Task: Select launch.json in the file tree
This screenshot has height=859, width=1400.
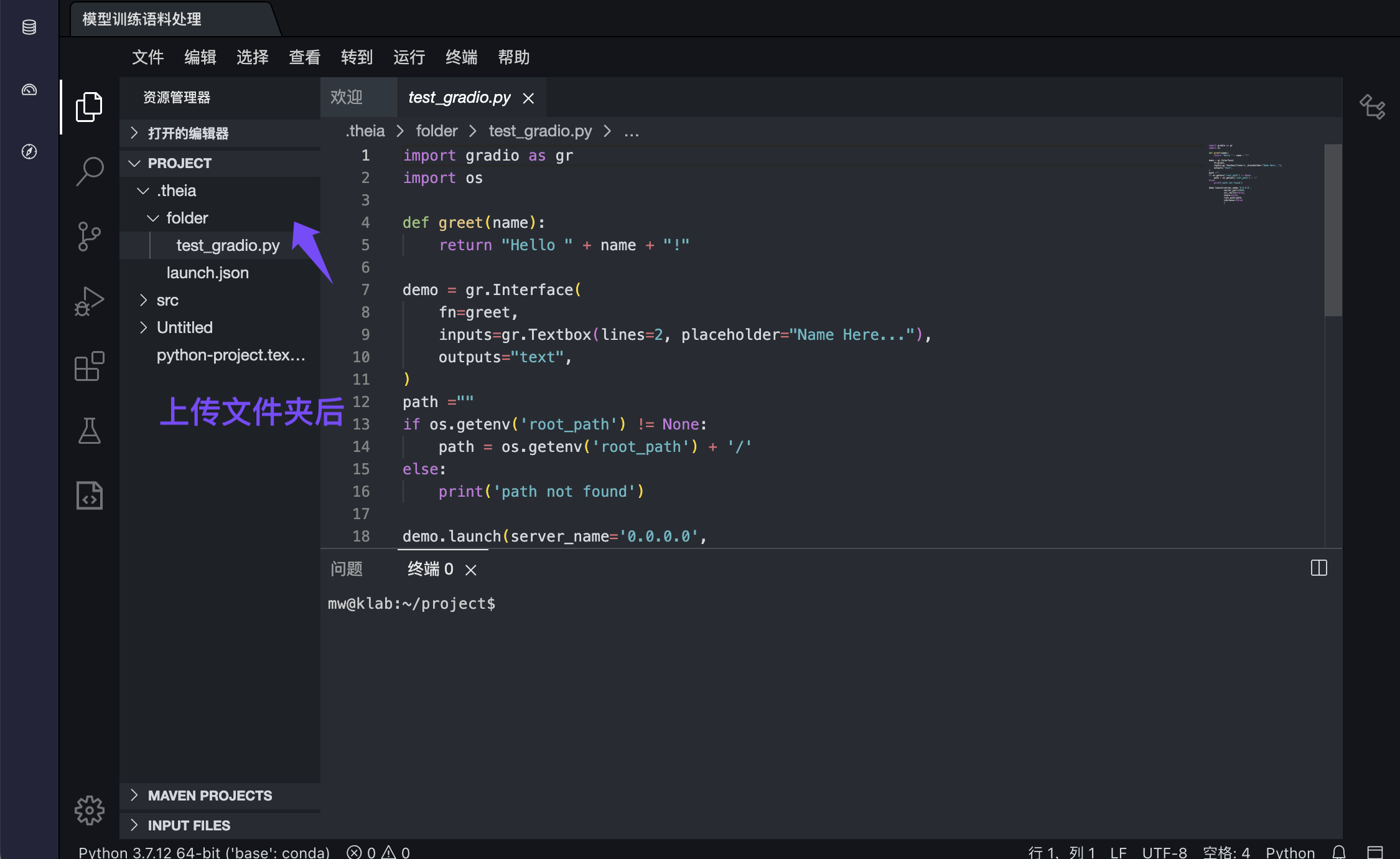Action: coord(207,273)
